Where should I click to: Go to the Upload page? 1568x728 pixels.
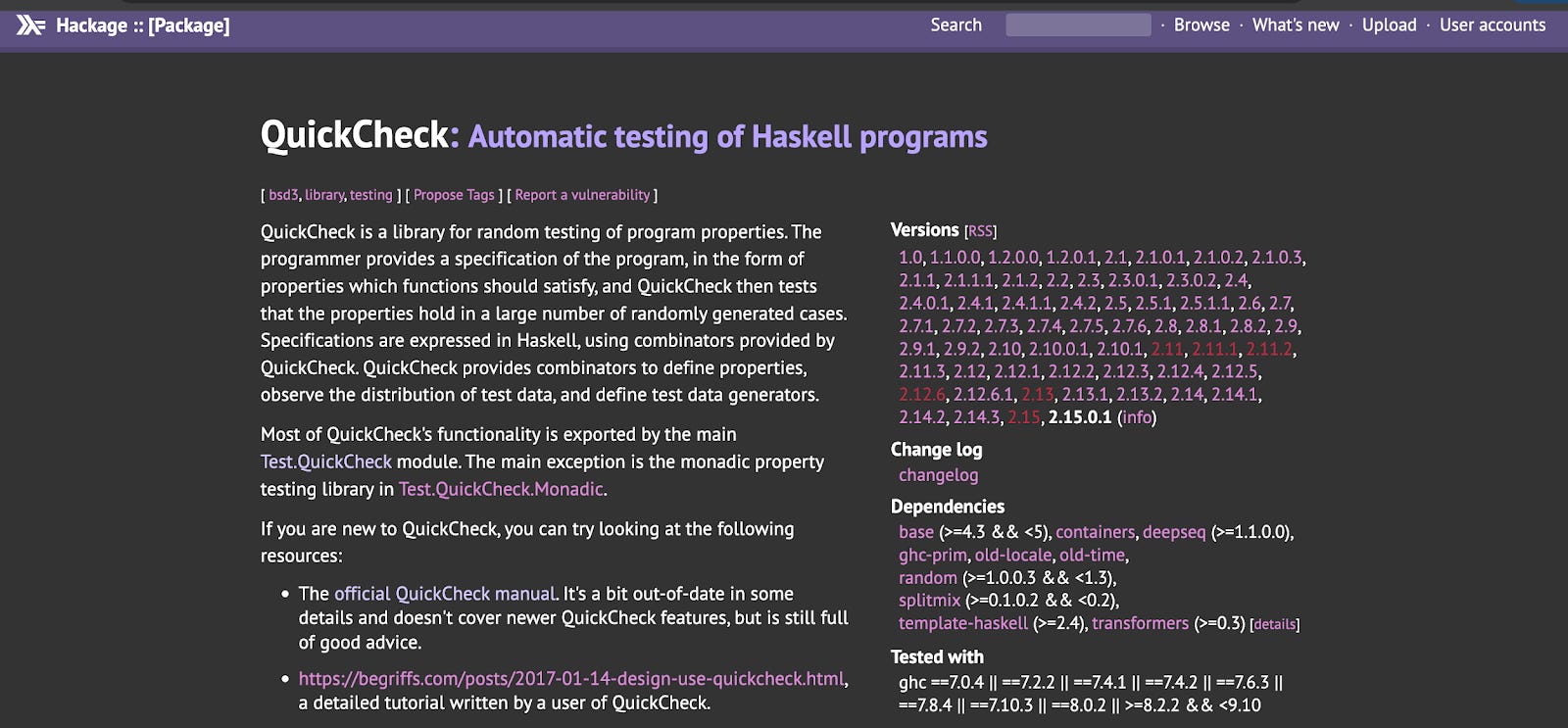tap(1389, 24)
